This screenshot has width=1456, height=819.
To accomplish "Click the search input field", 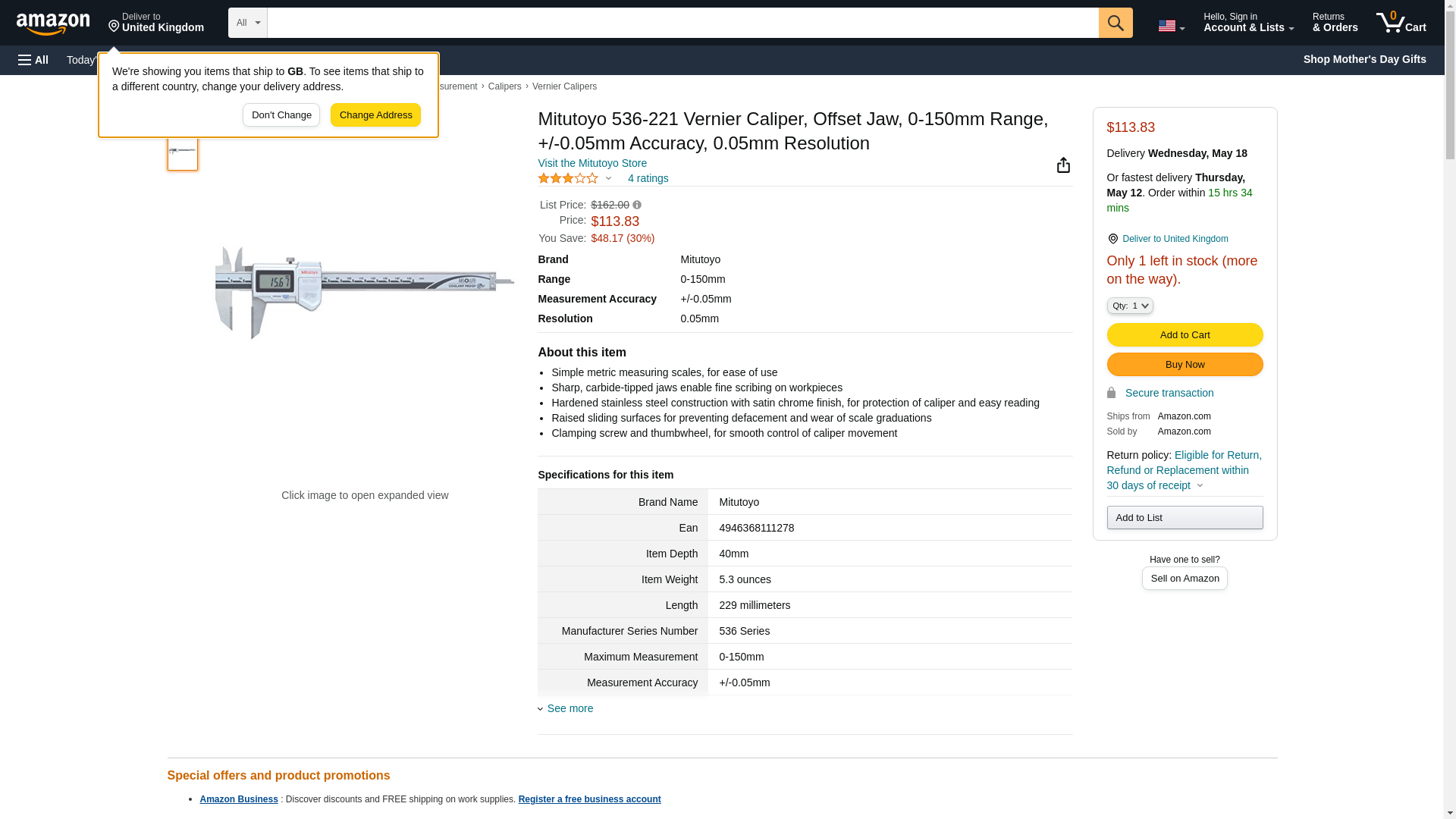I will click(x=682, y=23).
